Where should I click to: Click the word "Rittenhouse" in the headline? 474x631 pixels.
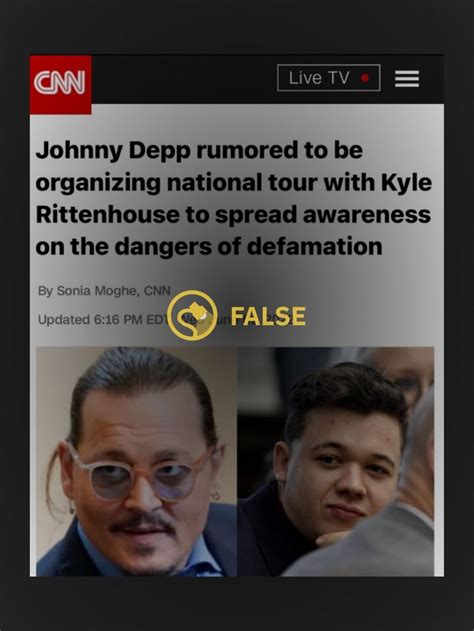click(107, 214)
